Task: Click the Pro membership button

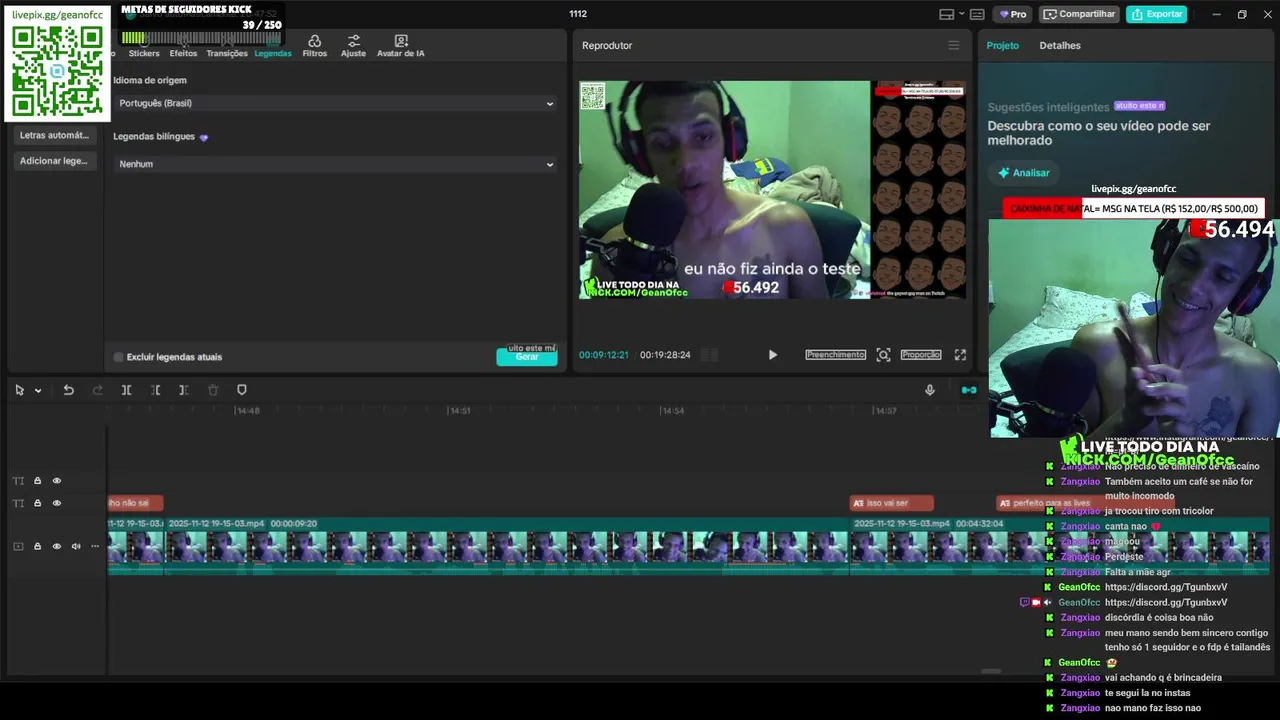Action: tap(1012, 14)
